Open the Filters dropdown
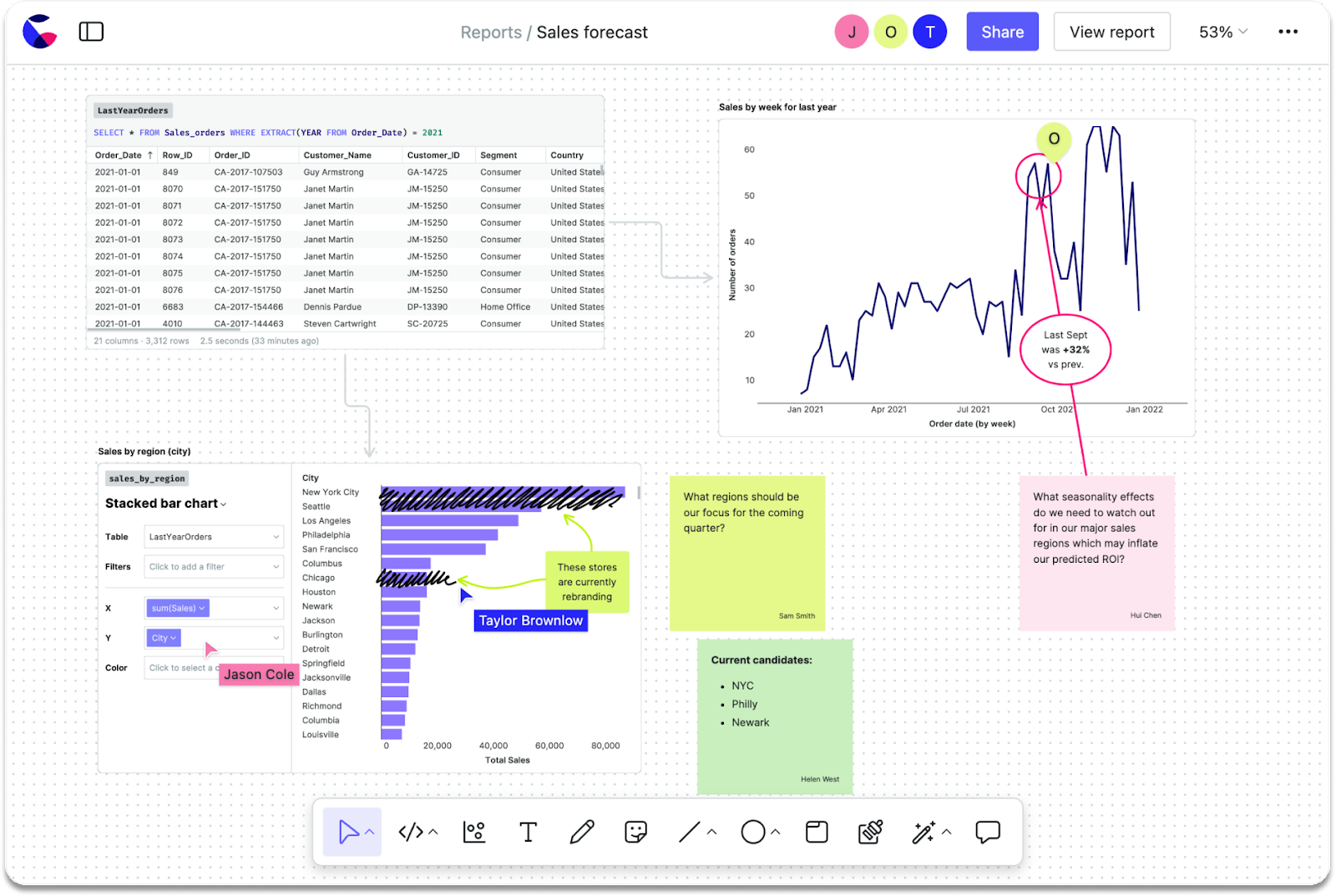The image size is (1336, 896). (214, 567)
